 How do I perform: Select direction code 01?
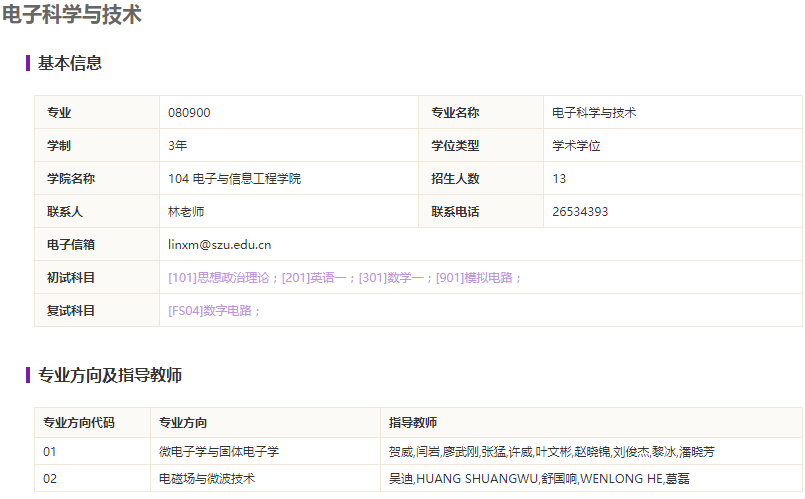pyautogui.click(x=50, y=452)
